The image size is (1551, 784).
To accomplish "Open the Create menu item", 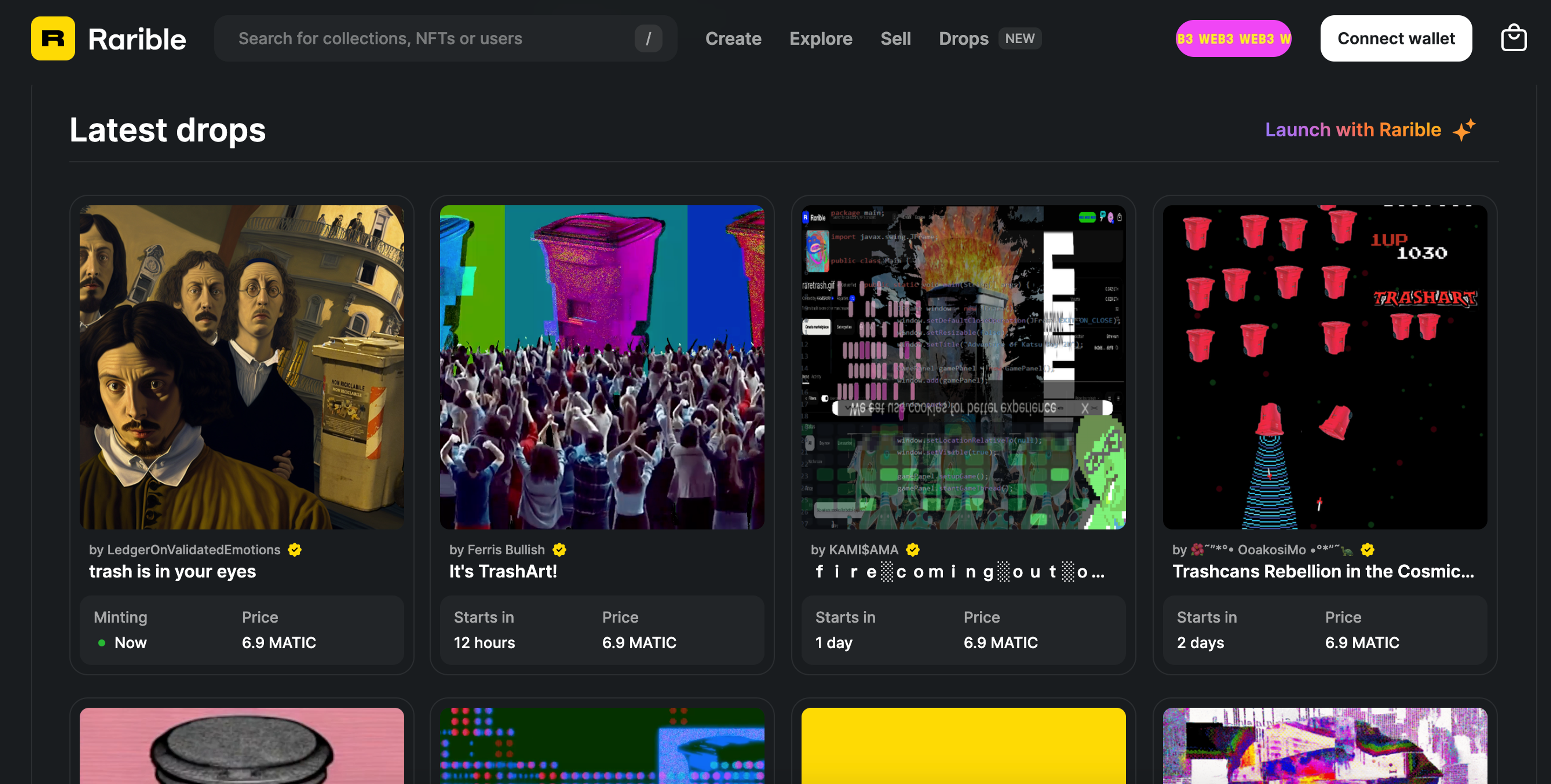I will tap(733, 38).
